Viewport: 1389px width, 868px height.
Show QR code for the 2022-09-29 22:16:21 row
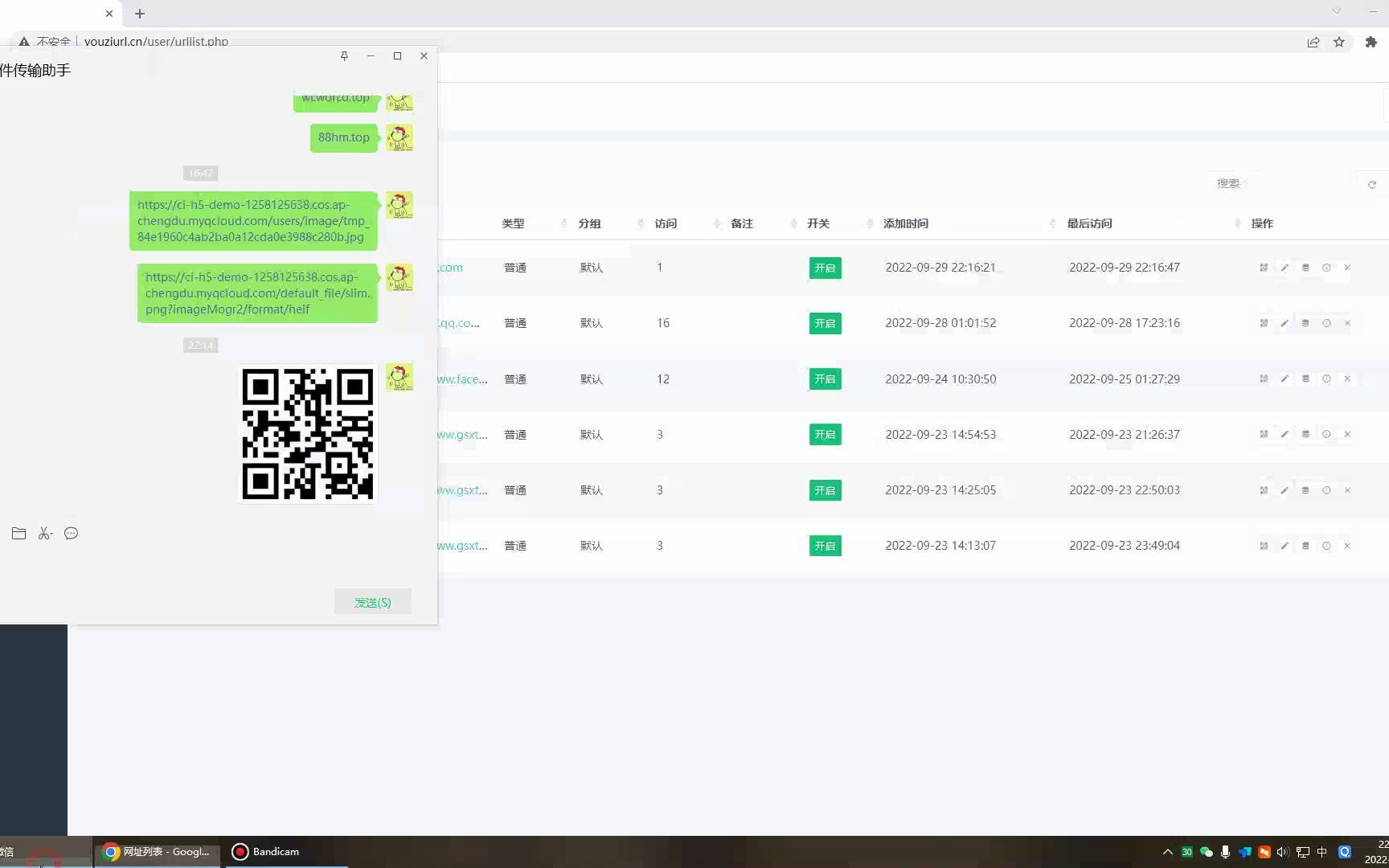coord(1264,268)
